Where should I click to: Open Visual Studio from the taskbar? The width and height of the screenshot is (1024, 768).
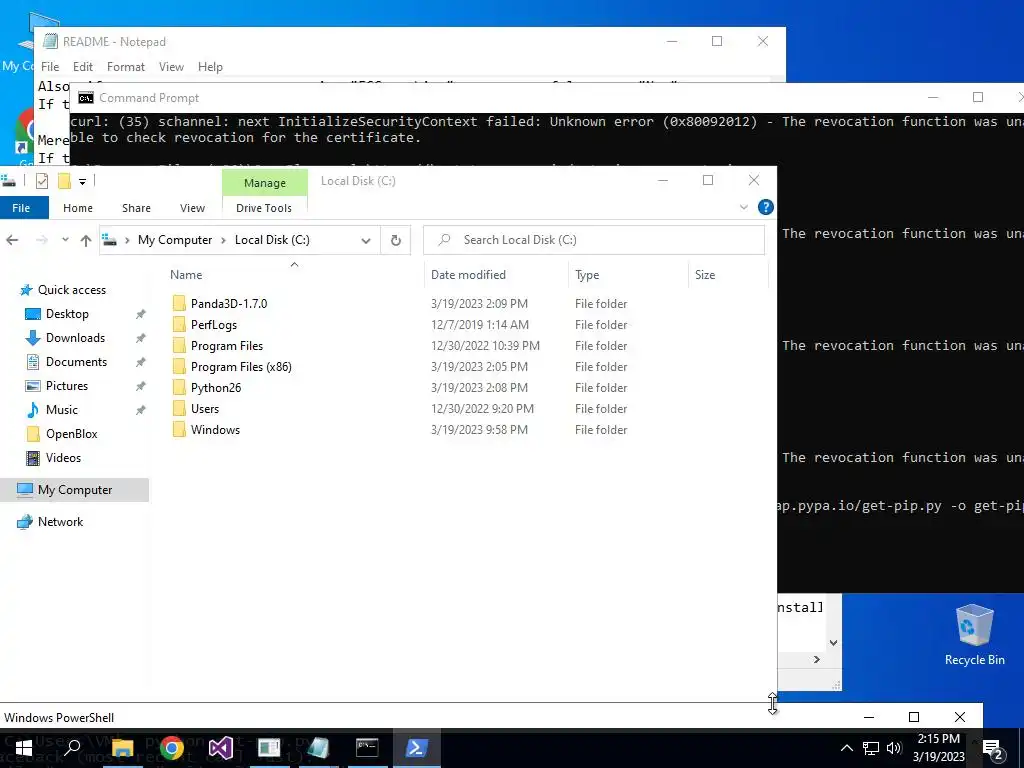[x=220, y=748]
